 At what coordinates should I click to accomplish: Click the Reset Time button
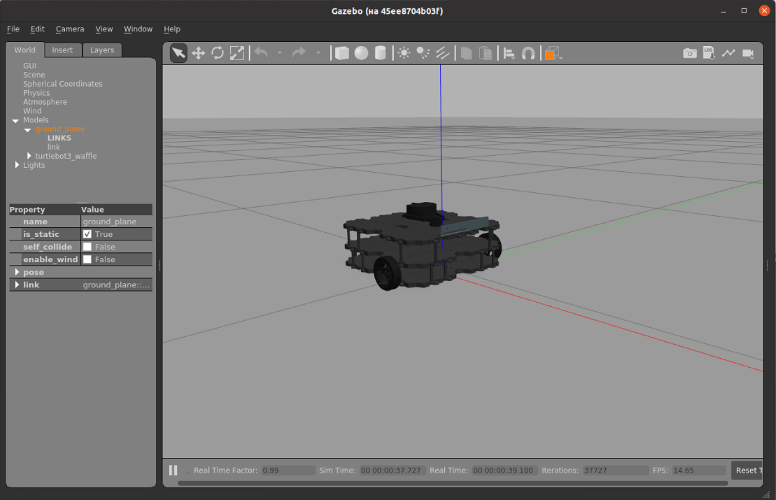pos(748,470)
